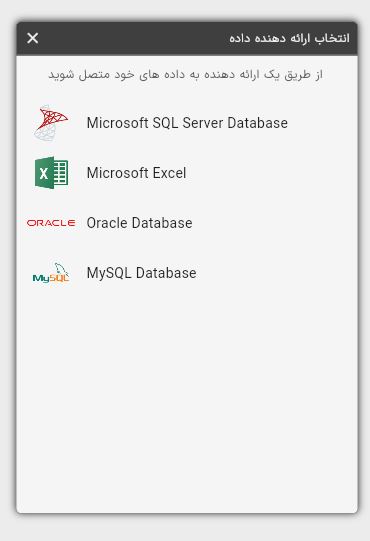The image size is (370, 541).
Task: Click the red Oracle logo
Action: (51, 223)
